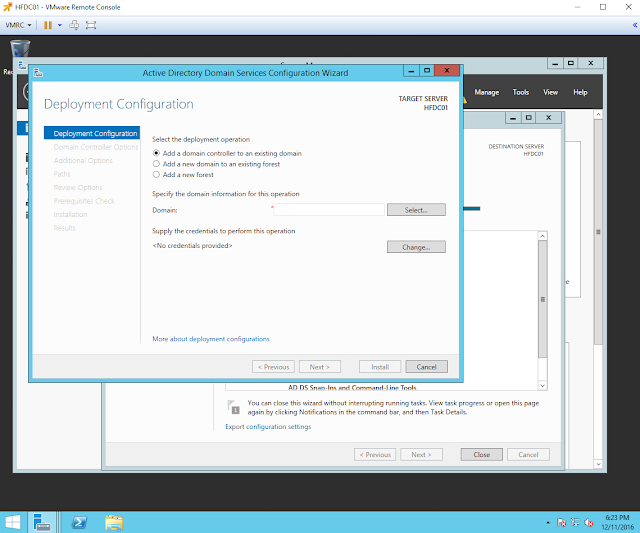Screen dimensions: 640x533
Task: Maximize the AD DS Configuration Wizard window
Action: pyautogui.click(x=427, y=71)
